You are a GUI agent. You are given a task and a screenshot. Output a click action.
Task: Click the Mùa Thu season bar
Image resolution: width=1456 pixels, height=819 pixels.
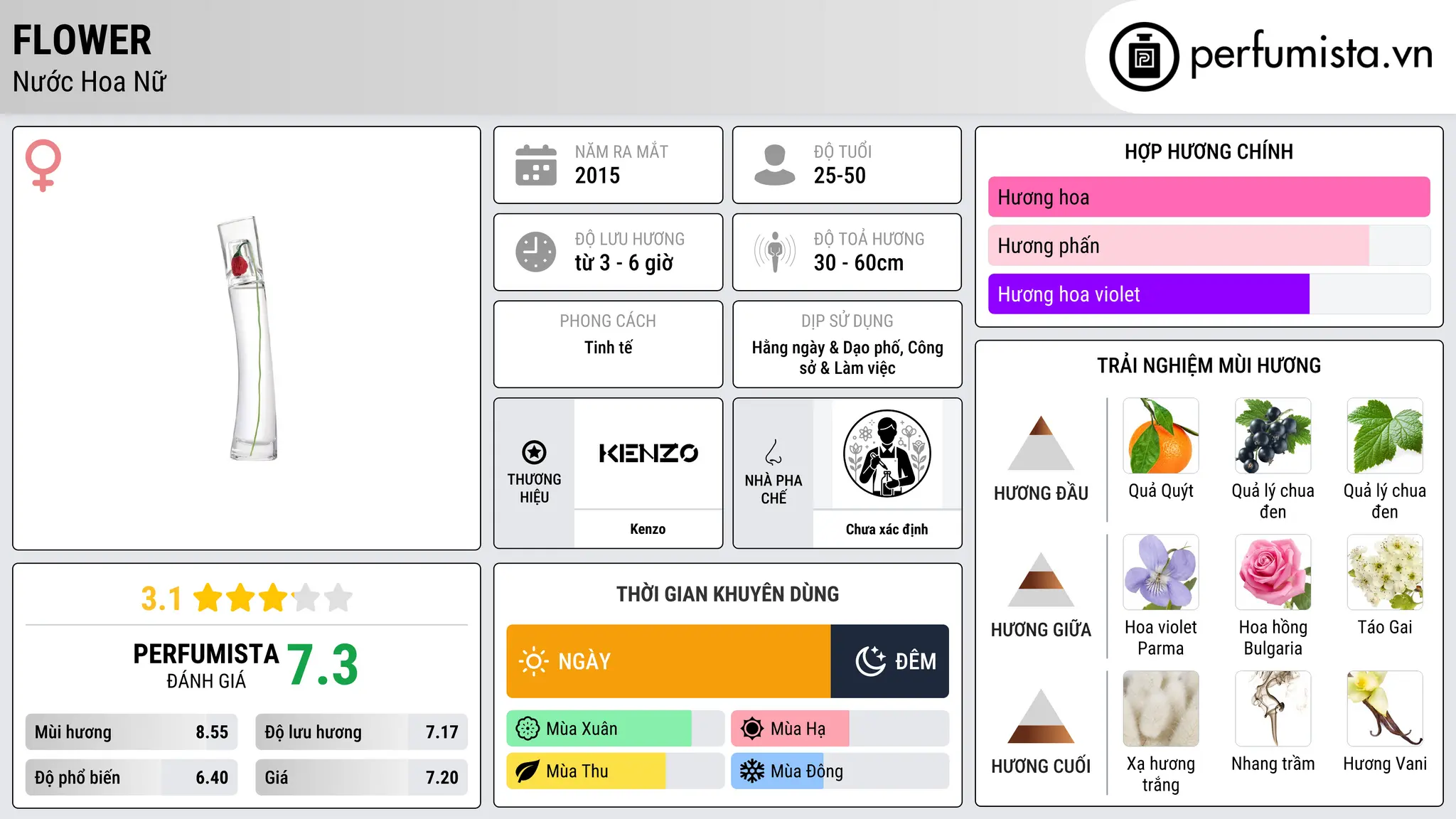point(616,771)
